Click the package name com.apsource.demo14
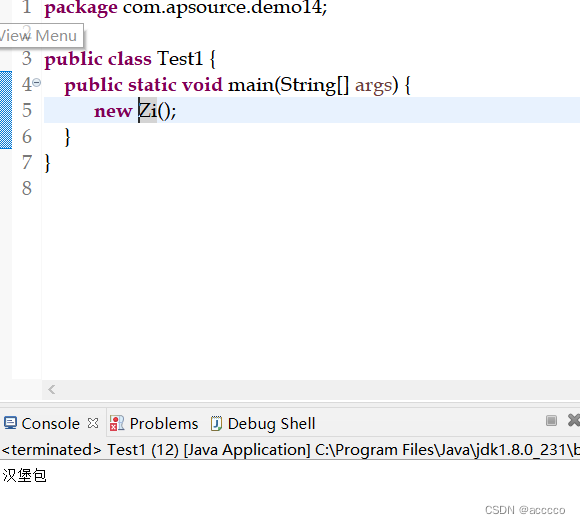580x524 pixels. click(223, 8)
